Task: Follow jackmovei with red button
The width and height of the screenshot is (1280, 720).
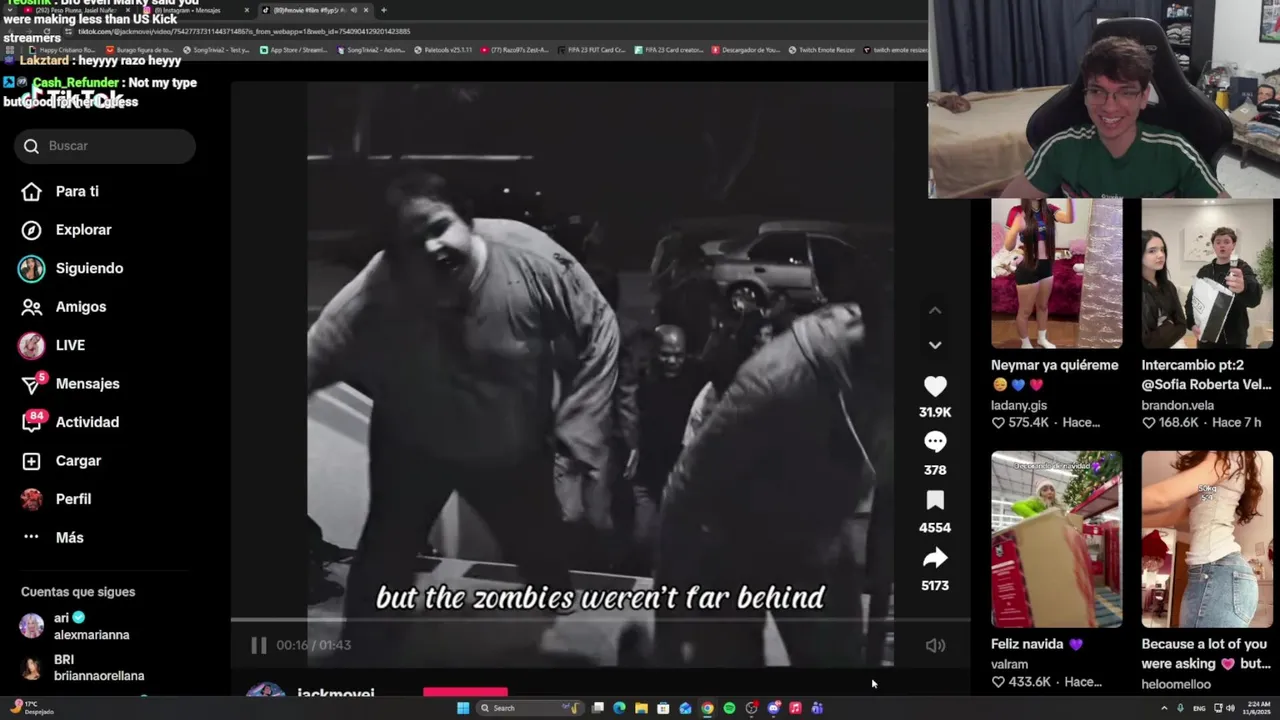Action: tap(465, 692)
